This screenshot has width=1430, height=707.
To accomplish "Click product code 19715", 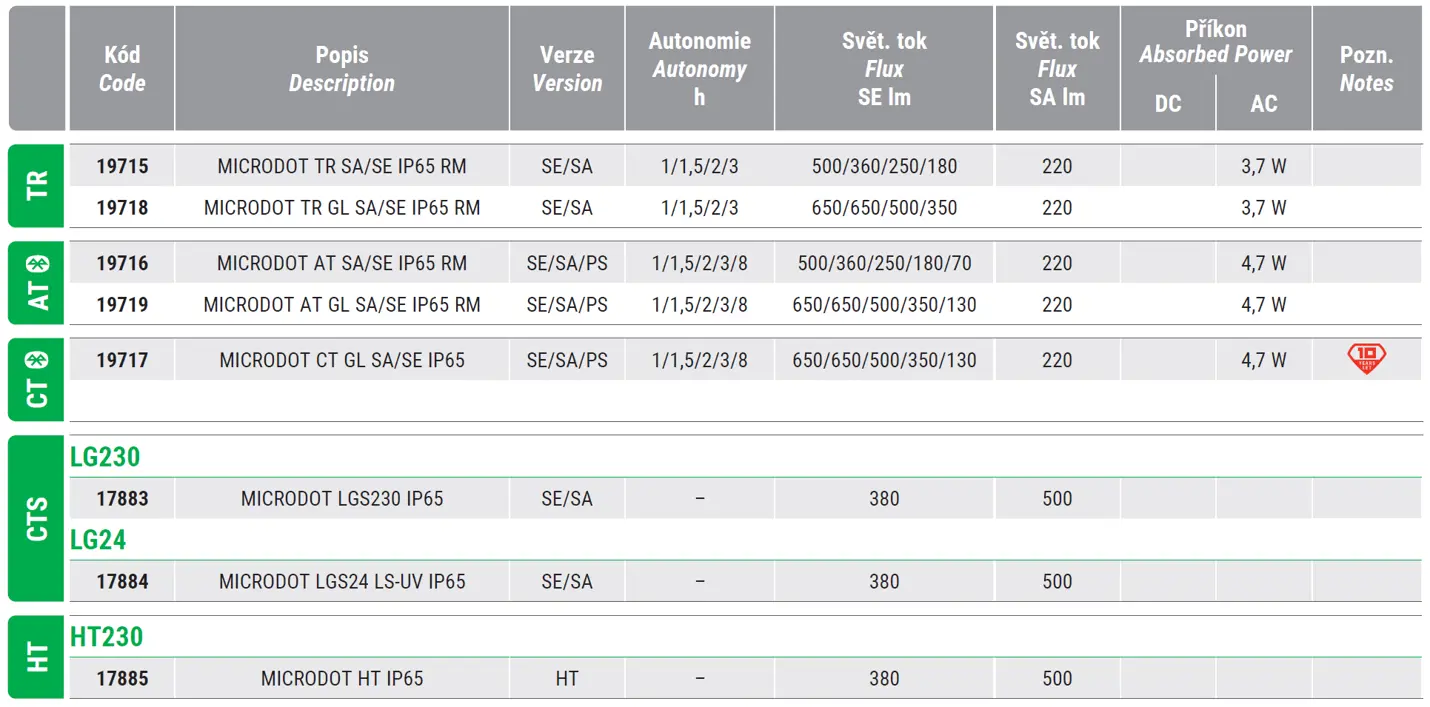I will pos(122,166).
